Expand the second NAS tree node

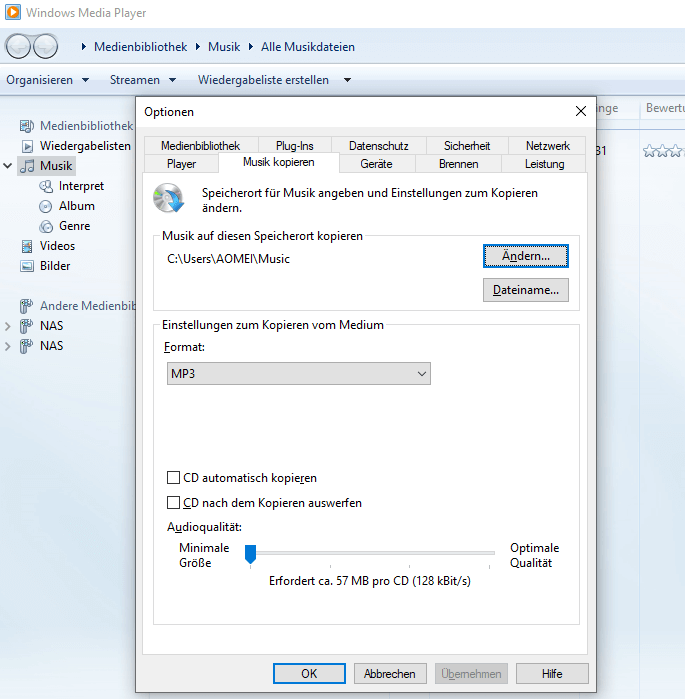[x=8, y=346]
